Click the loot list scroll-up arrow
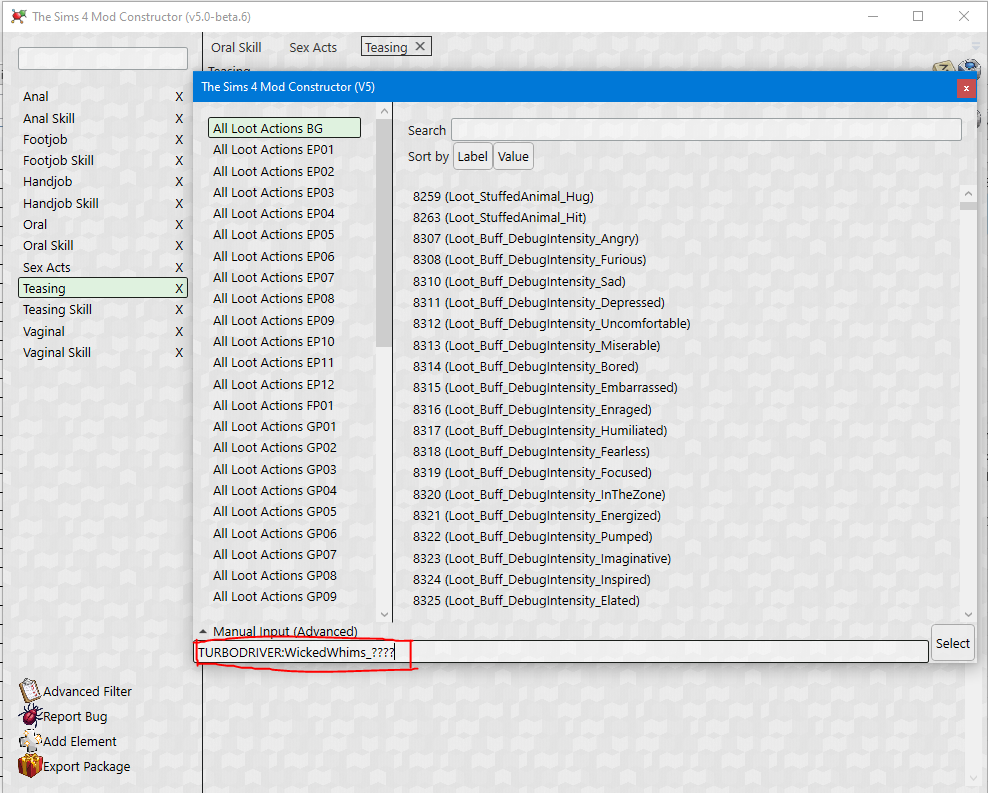The image size is (988, 793). [968, 193]
